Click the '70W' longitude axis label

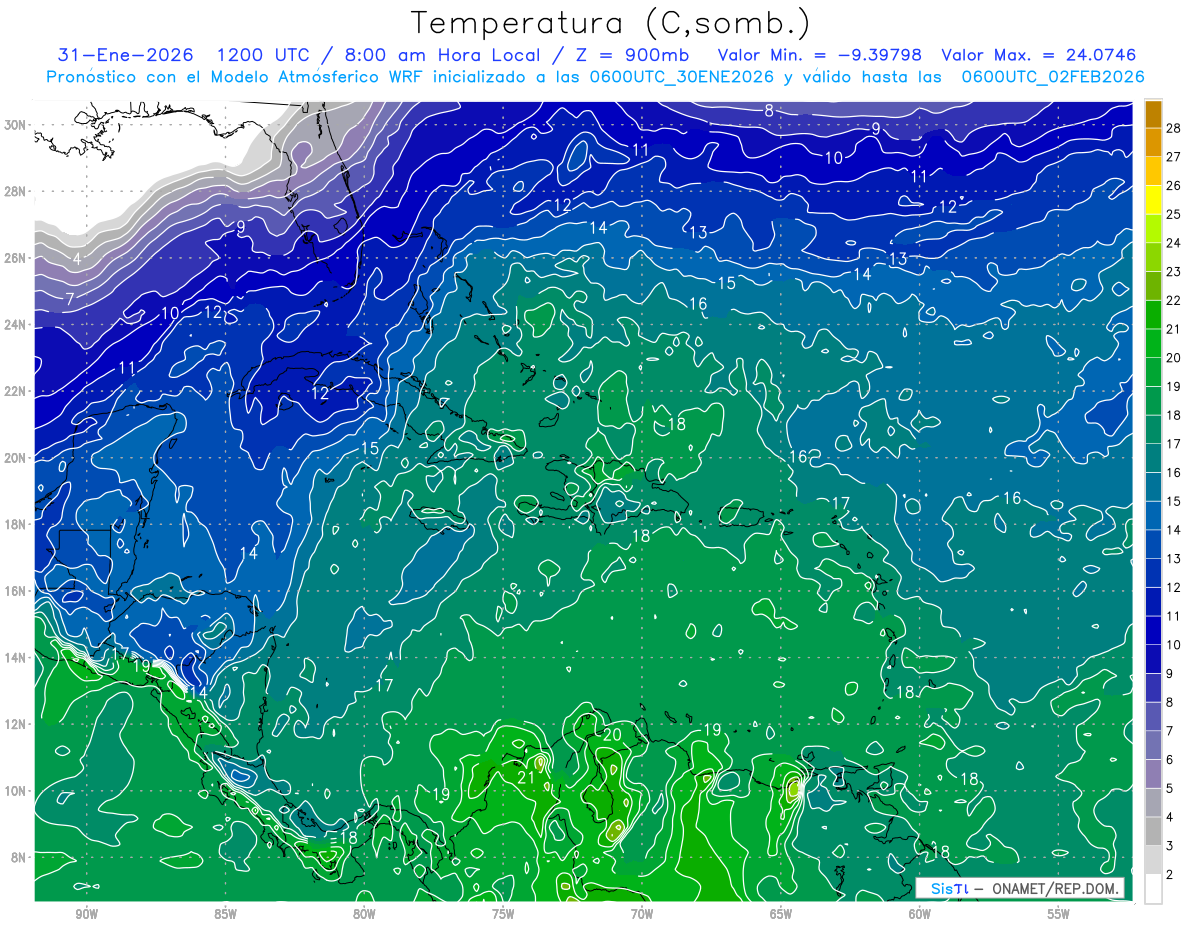(x=642, y=914)
